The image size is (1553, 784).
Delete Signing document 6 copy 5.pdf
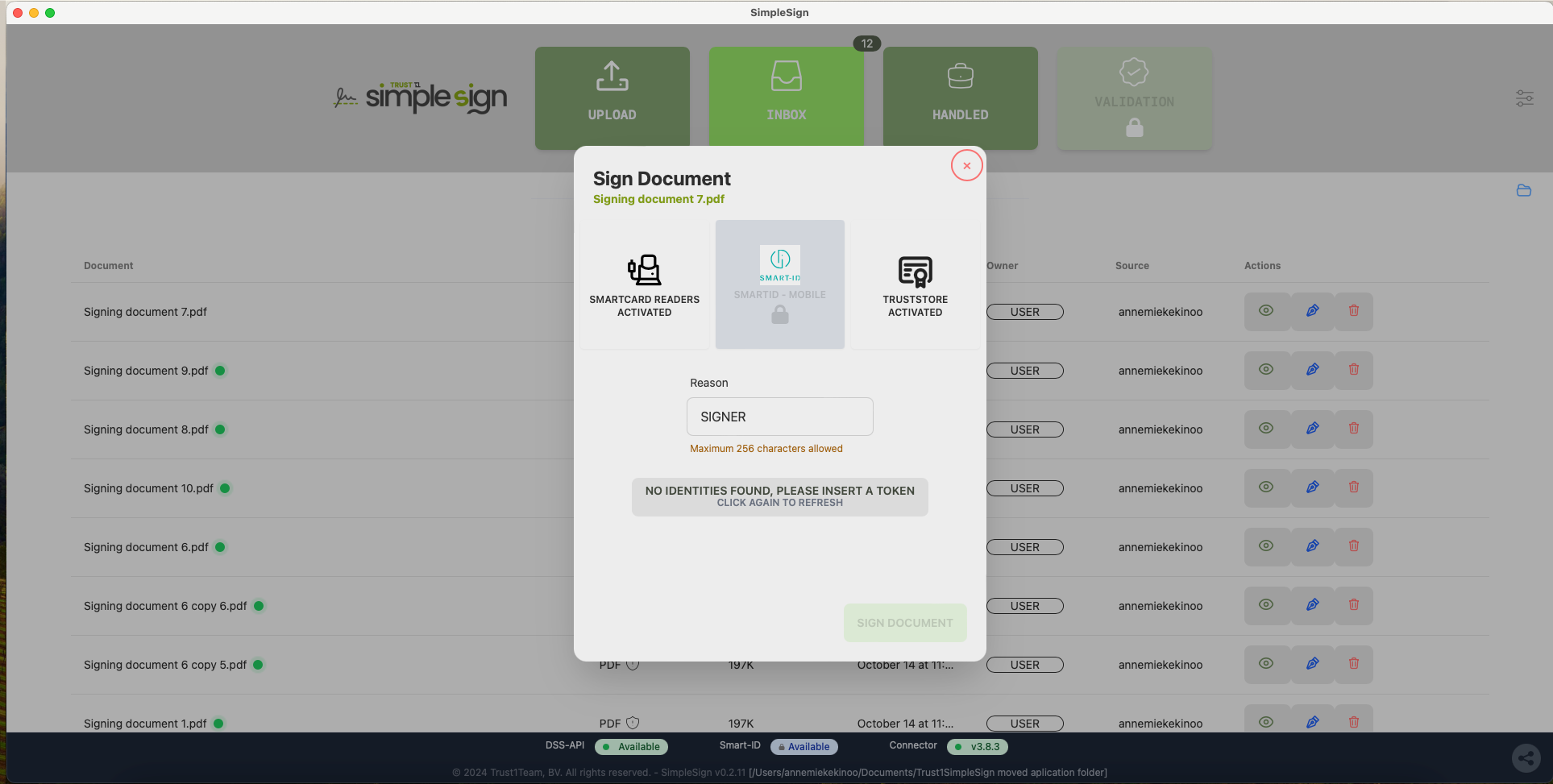[1354, 664]
